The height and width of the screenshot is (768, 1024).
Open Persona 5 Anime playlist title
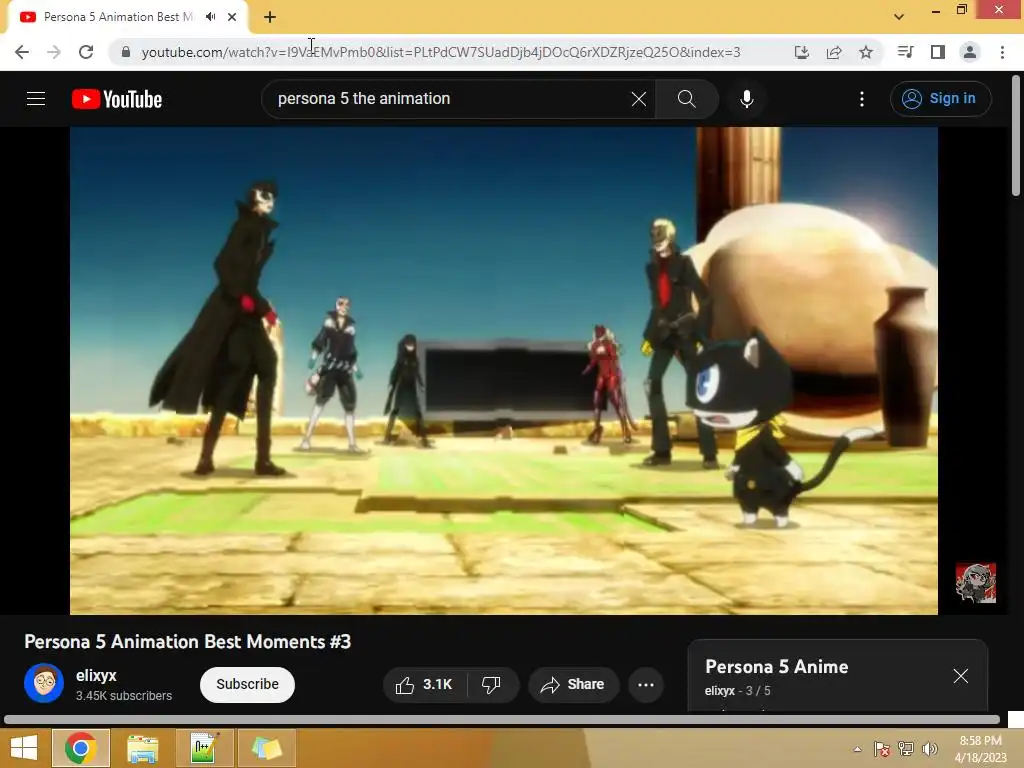(776, 667)
